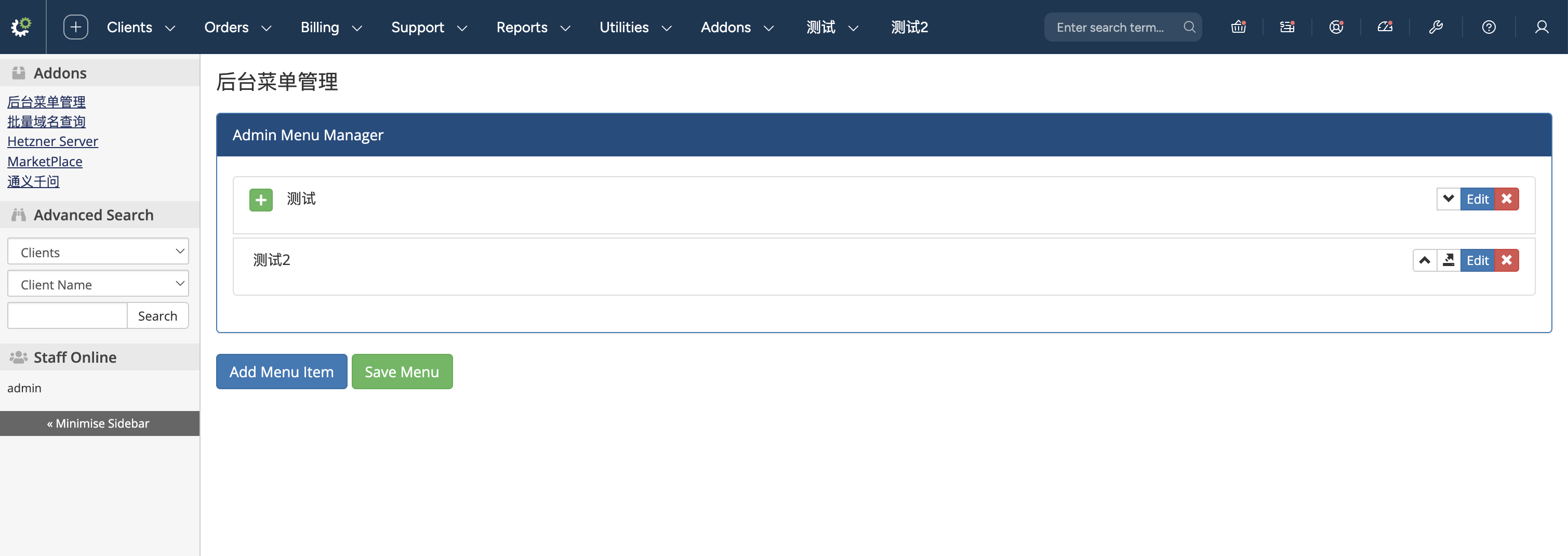
Task: Expand the Client Name field dropdown
Action: [98, 284]
